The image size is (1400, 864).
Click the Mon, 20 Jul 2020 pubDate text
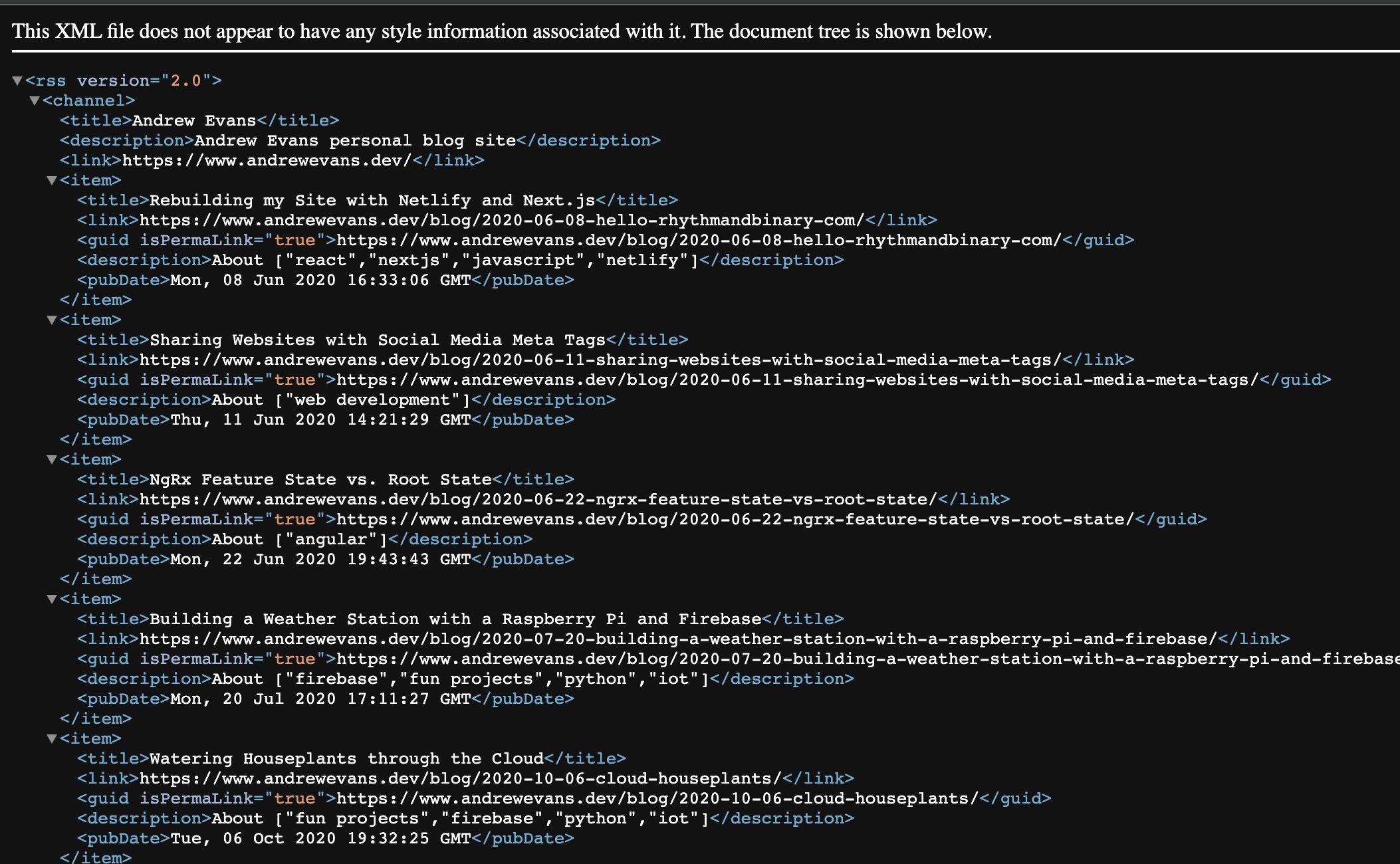point(320,699)
